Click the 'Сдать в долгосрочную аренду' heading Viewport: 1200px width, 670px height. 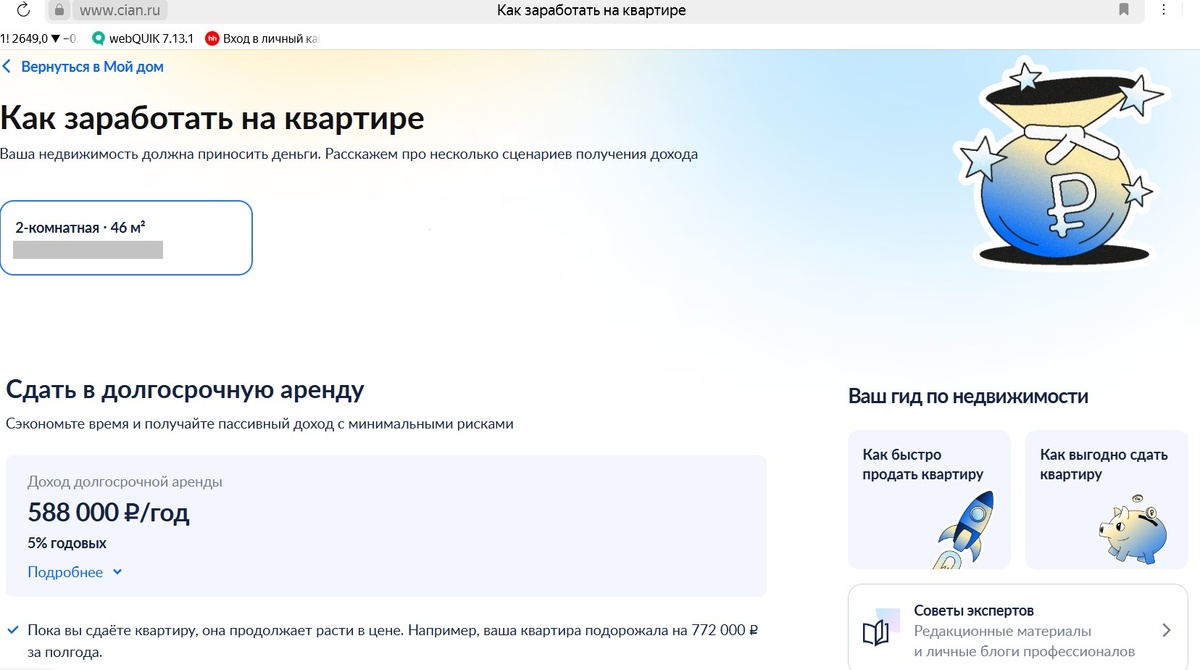coord(185,390)
